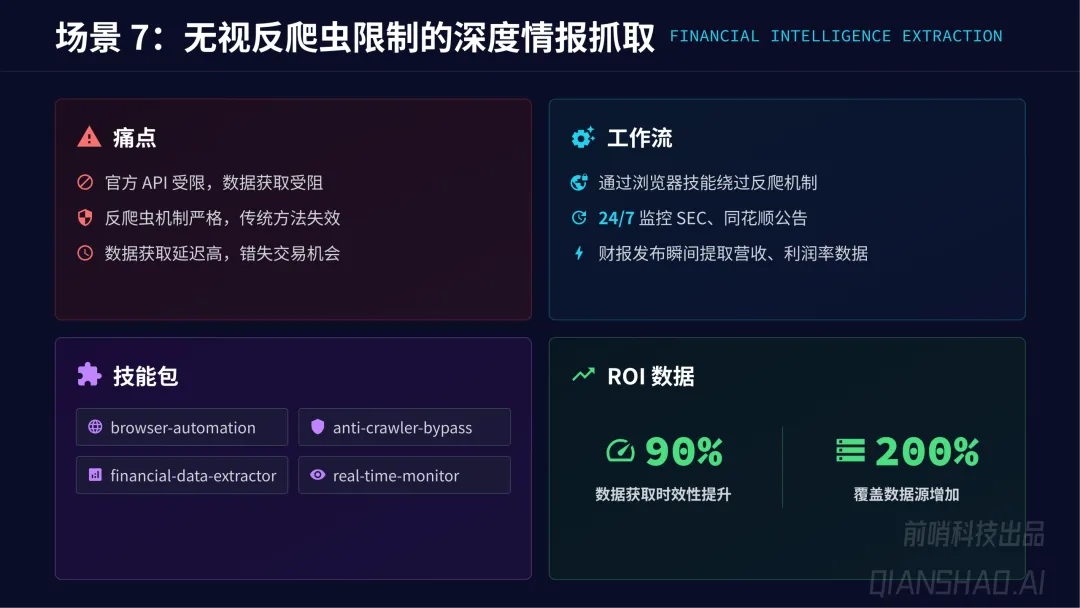
Task: Click the purple puzzle piece icon
Action: 89,375
